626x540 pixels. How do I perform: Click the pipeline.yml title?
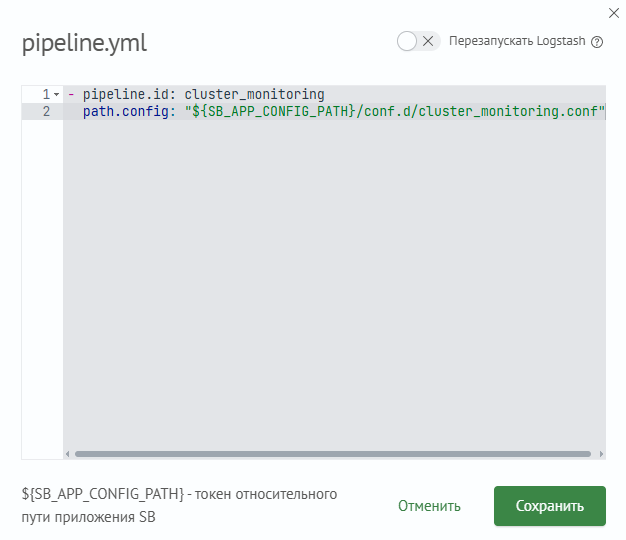pyautogui.click(x=84, y=43)
